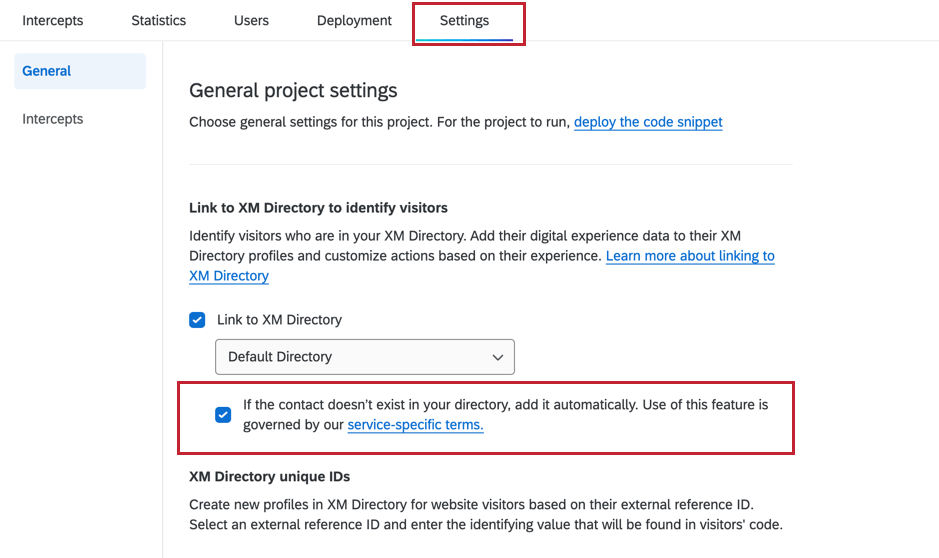Click the external reference ID description paragraph
Image resolution: width=939 pixels, height=558 pixels.
[x=486, y=514]
